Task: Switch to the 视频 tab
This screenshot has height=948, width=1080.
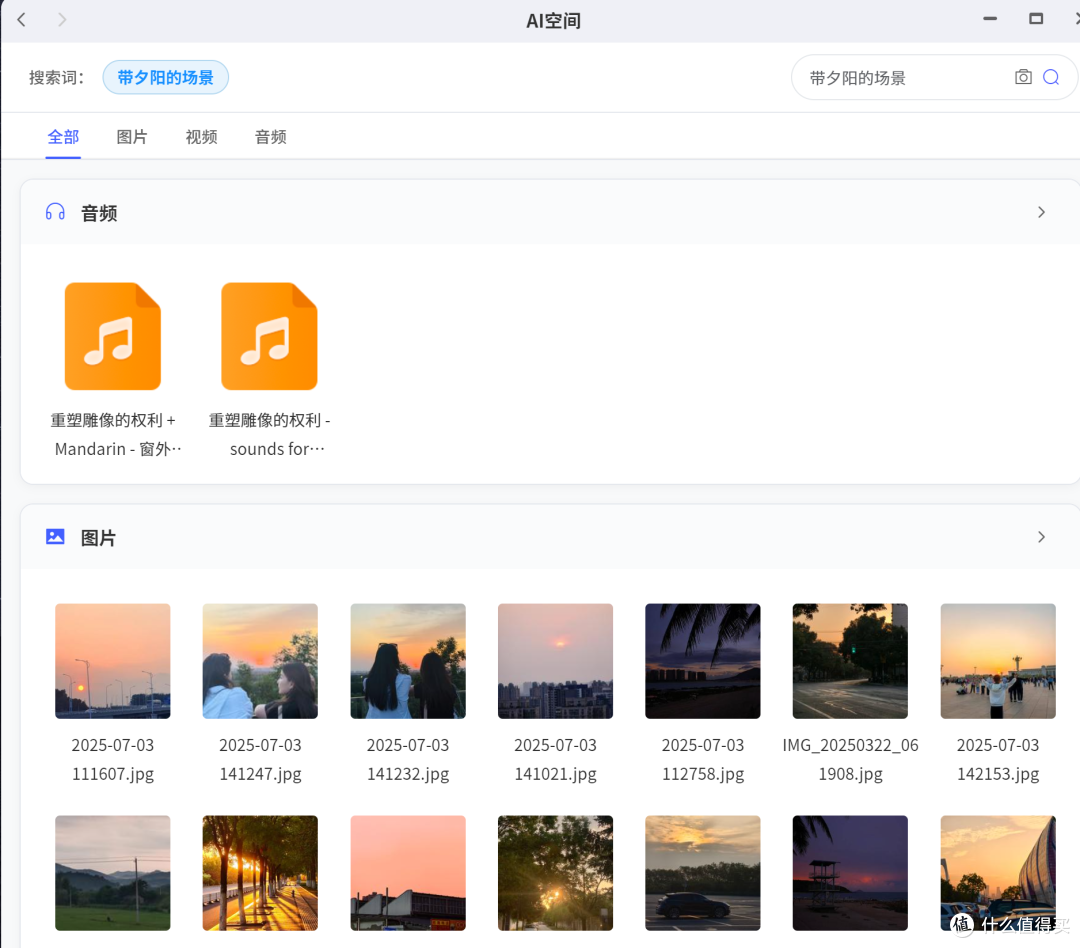Action: [201, 136]
